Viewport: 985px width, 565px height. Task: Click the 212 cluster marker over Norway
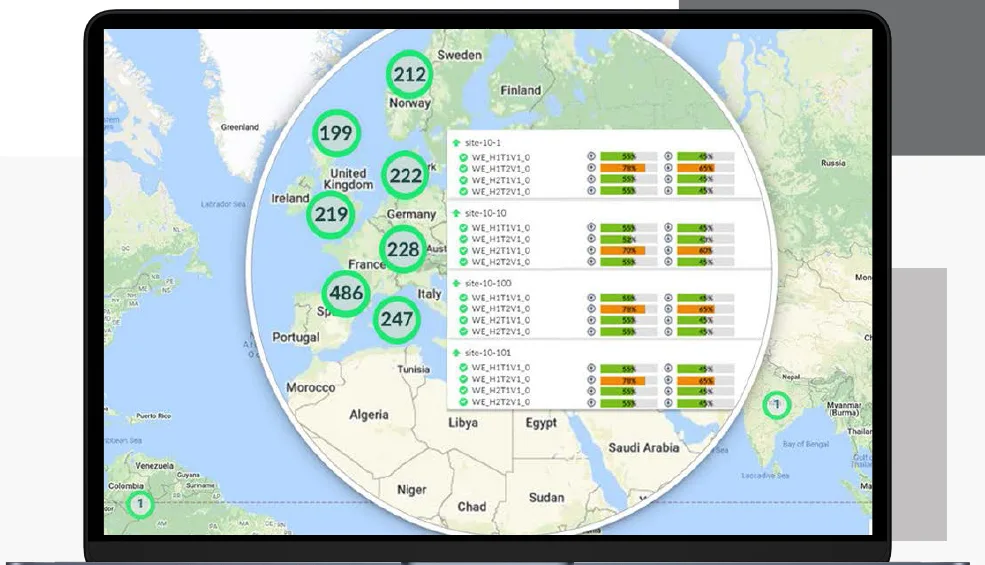[410, 75]
